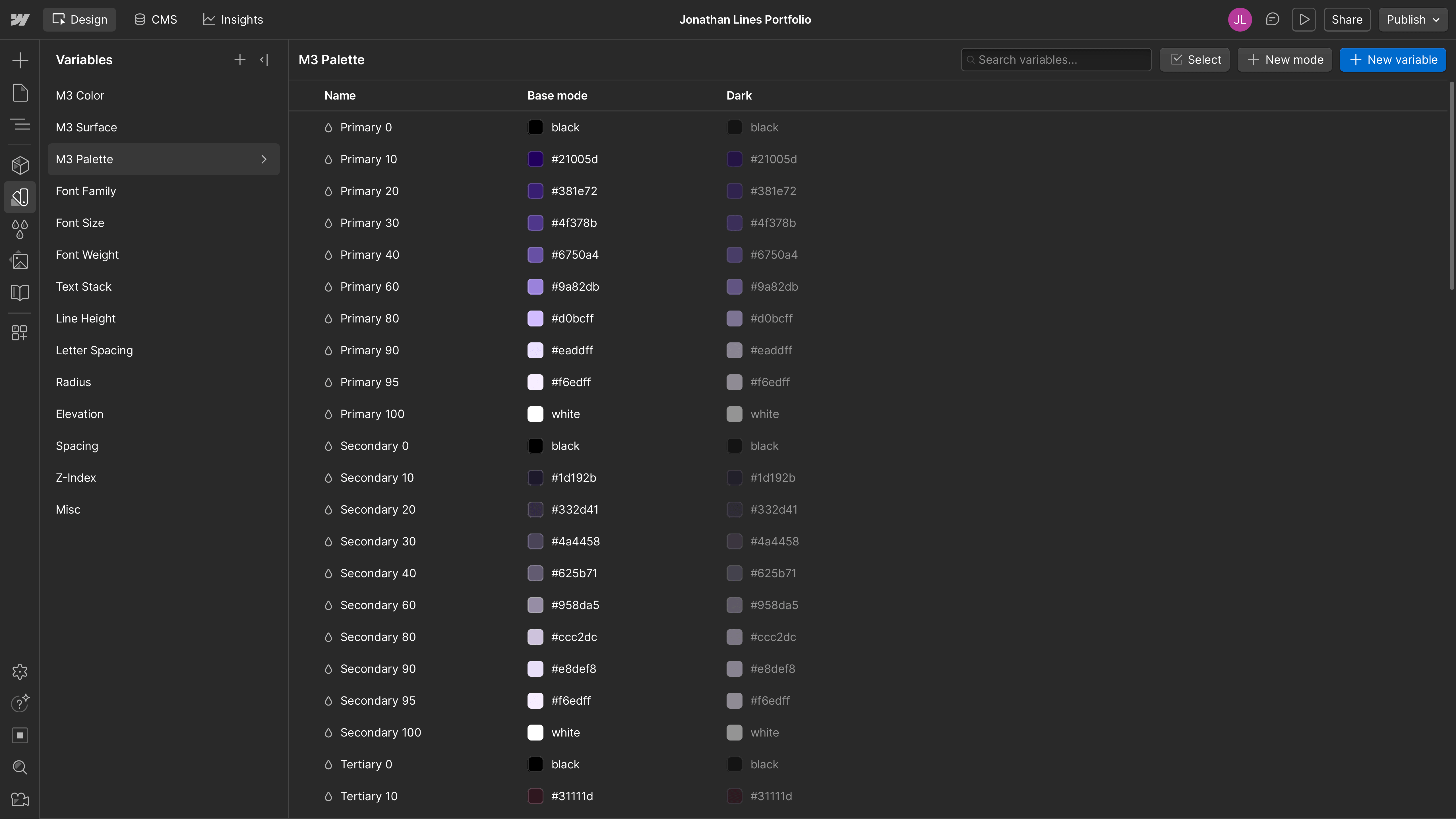Click the Select variables button
This screenshot has width=1456, height=819.
coord(1195,60)
